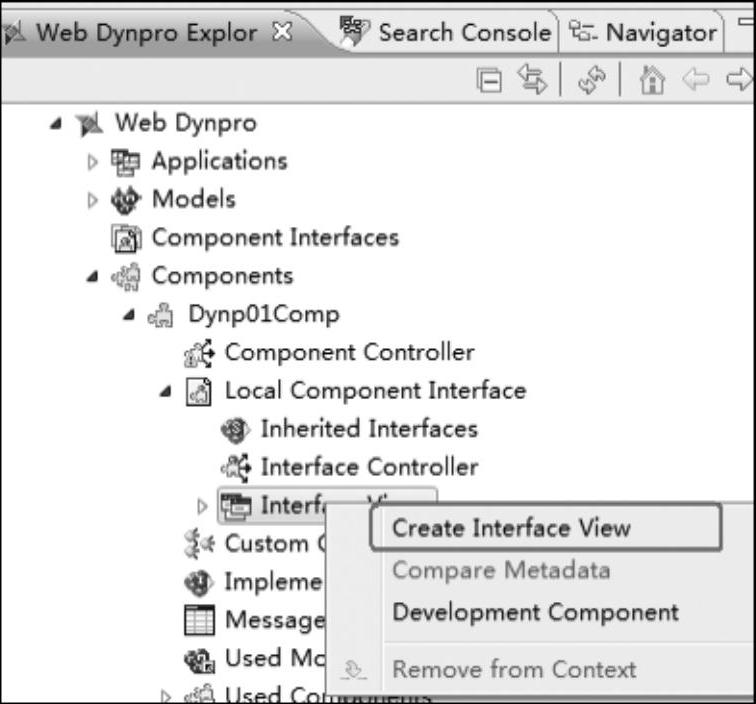Switch to the Search Console tab
The image size is (756, 704).
(x=446, y=32)
